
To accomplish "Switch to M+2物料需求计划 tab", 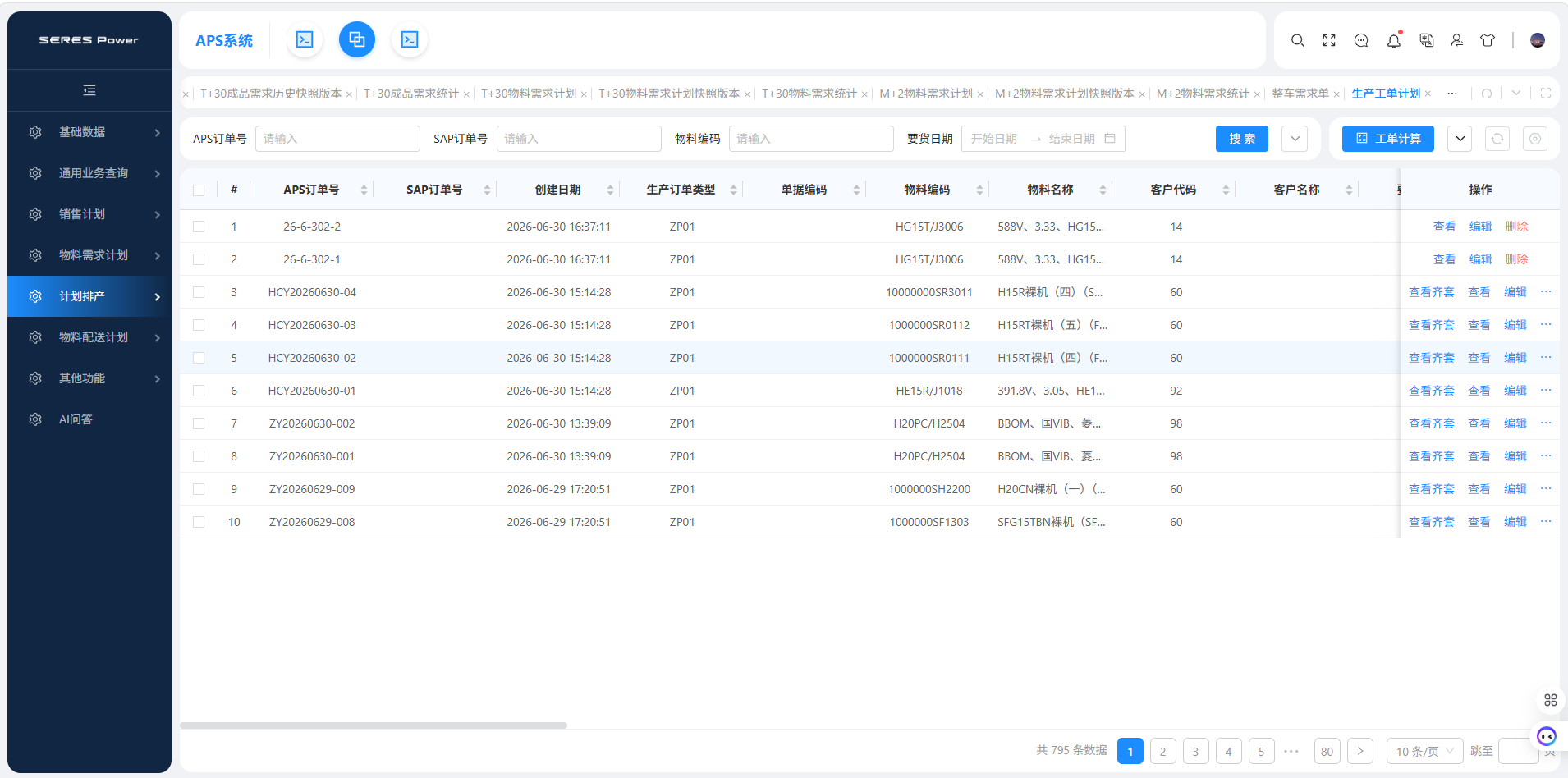I will coord(926,94).
